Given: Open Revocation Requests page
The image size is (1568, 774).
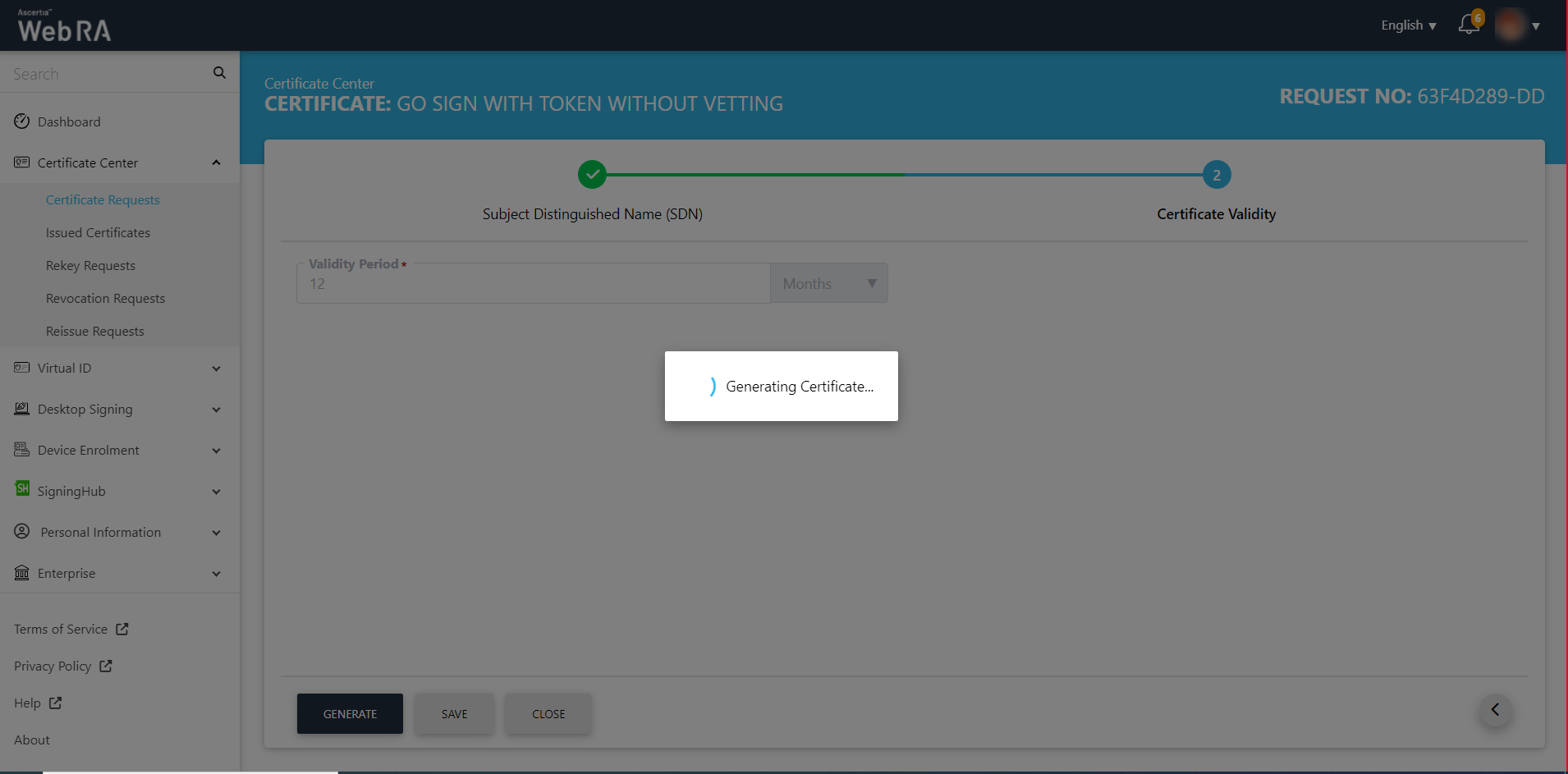Looking at the screenshot, I should click(105, 299).
